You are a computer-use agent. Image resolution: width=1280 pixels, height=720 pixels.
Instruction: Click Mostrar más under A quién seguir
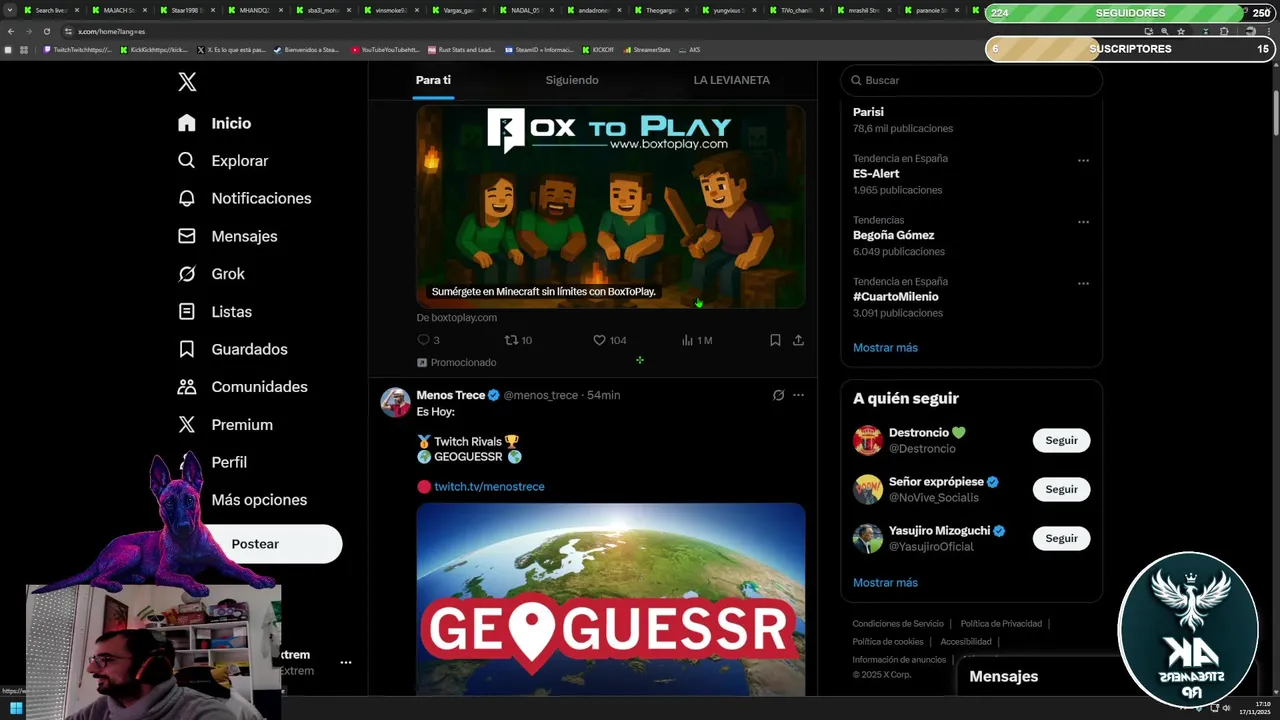point(885,583)
